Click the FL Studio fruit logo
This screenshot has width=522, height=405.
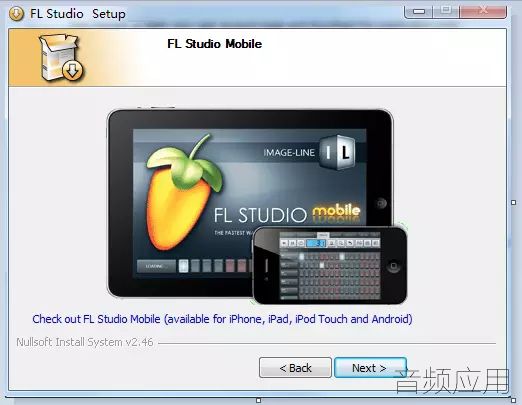(182, 193)
